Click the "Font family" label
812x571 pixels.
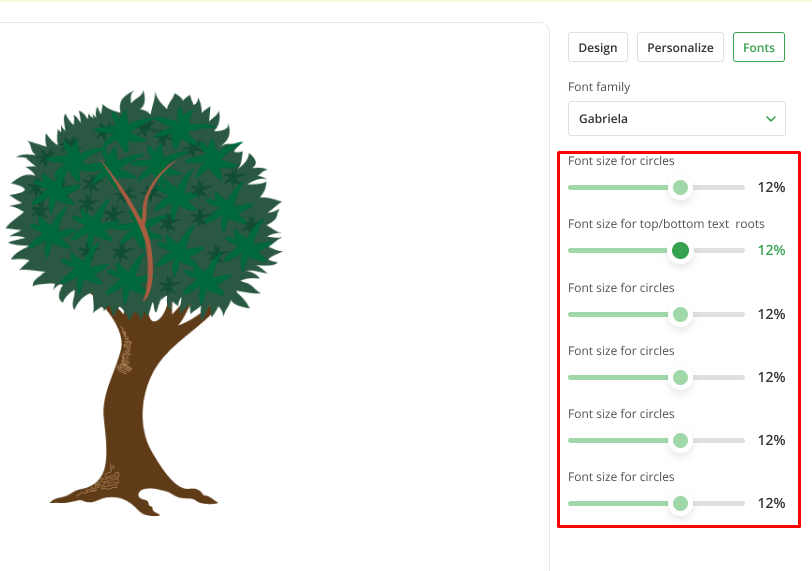tap(599, 87)
